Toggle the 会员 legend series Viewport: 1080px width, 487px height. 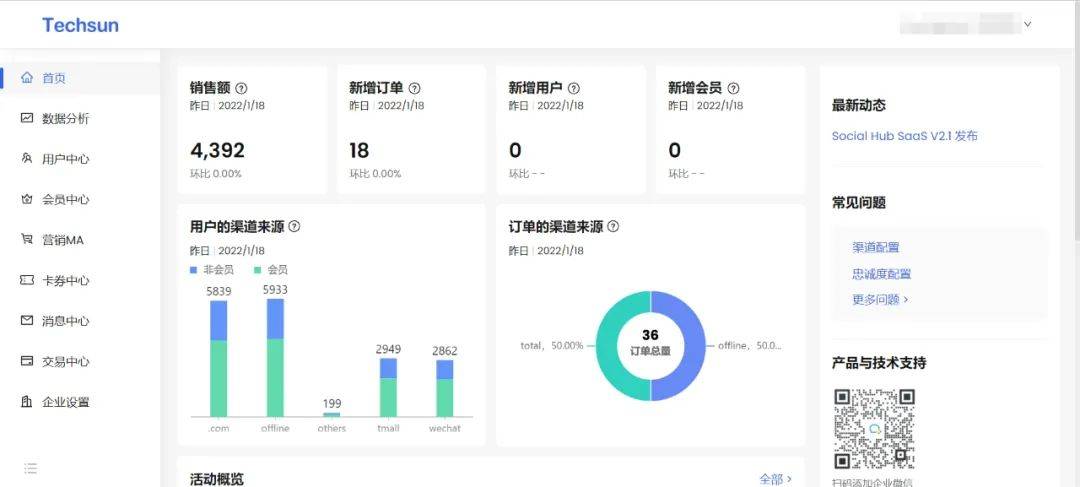269,270
